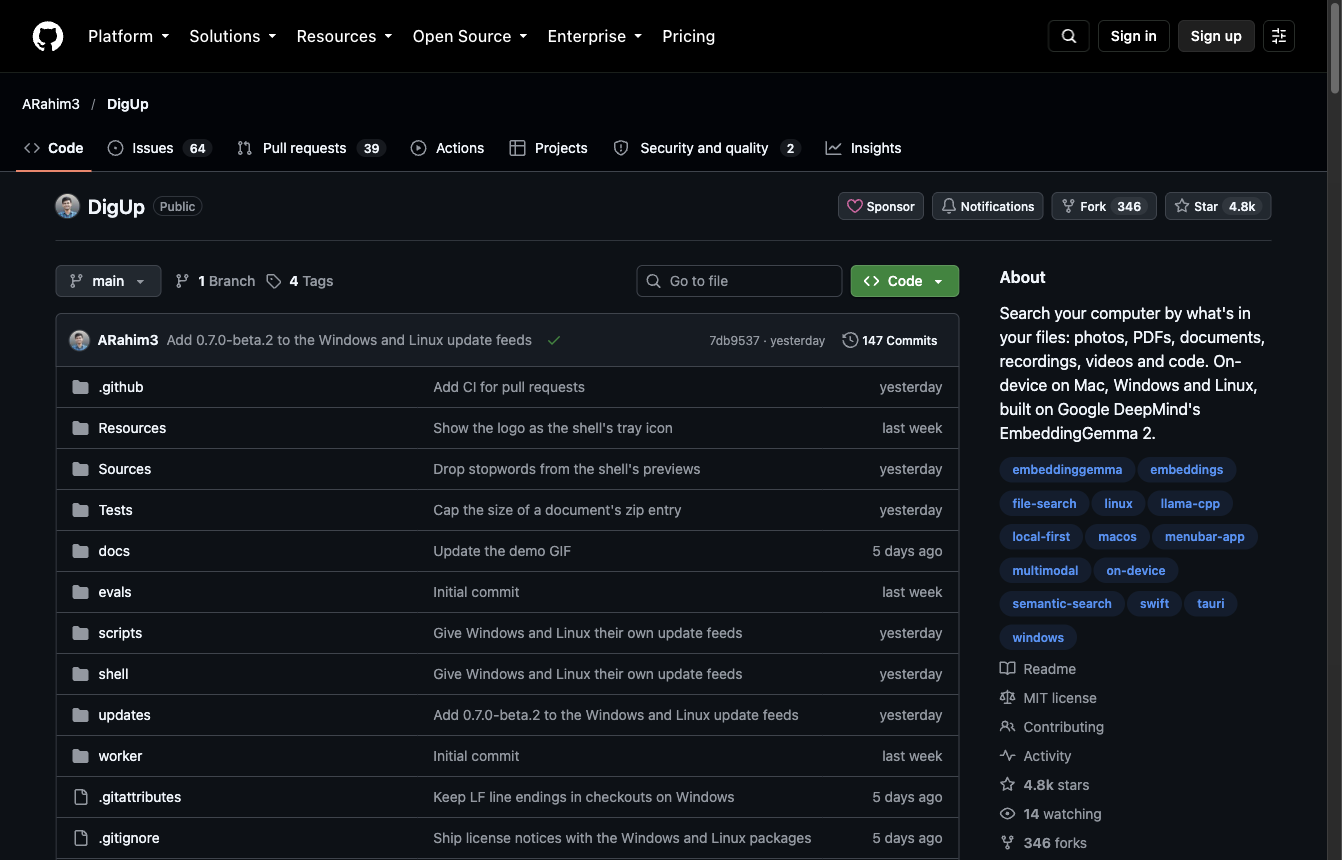Viewport: 1342px width, 860px height.
Task: Expand the Open Source menu
Action: click(469, 36)
